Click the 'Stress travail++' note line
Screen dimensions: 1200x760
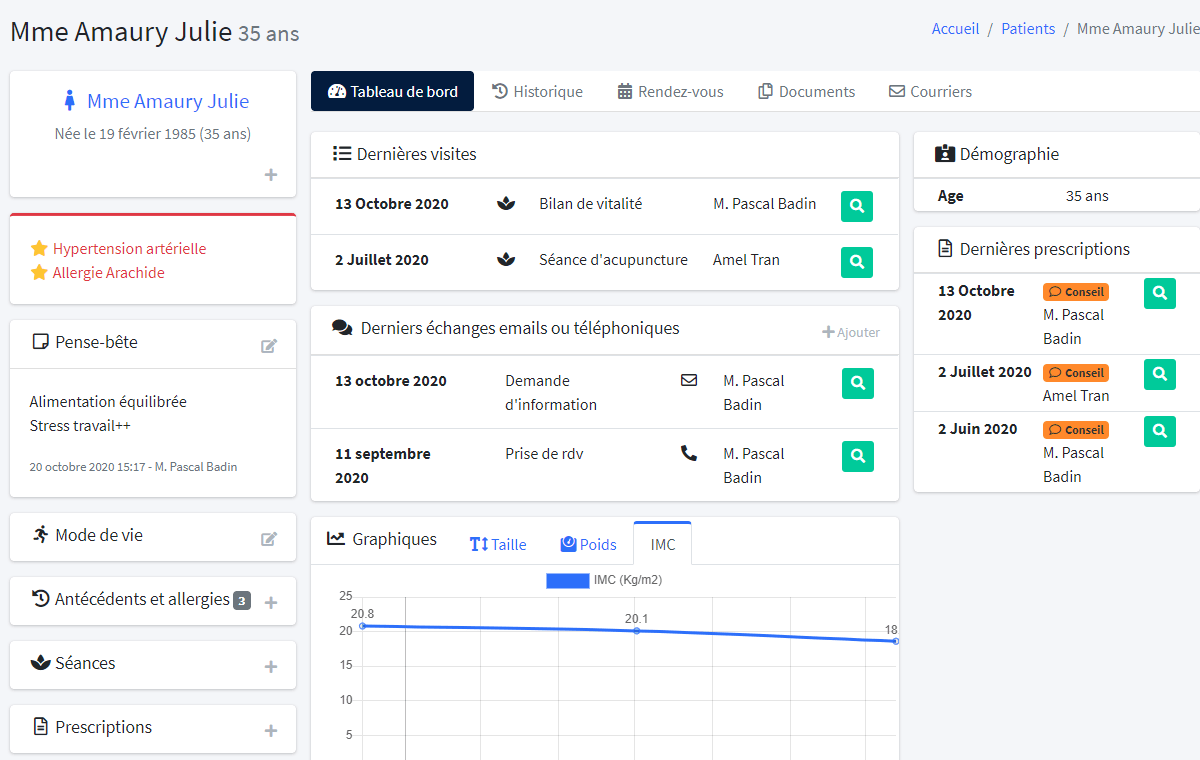tap(80, 426)
